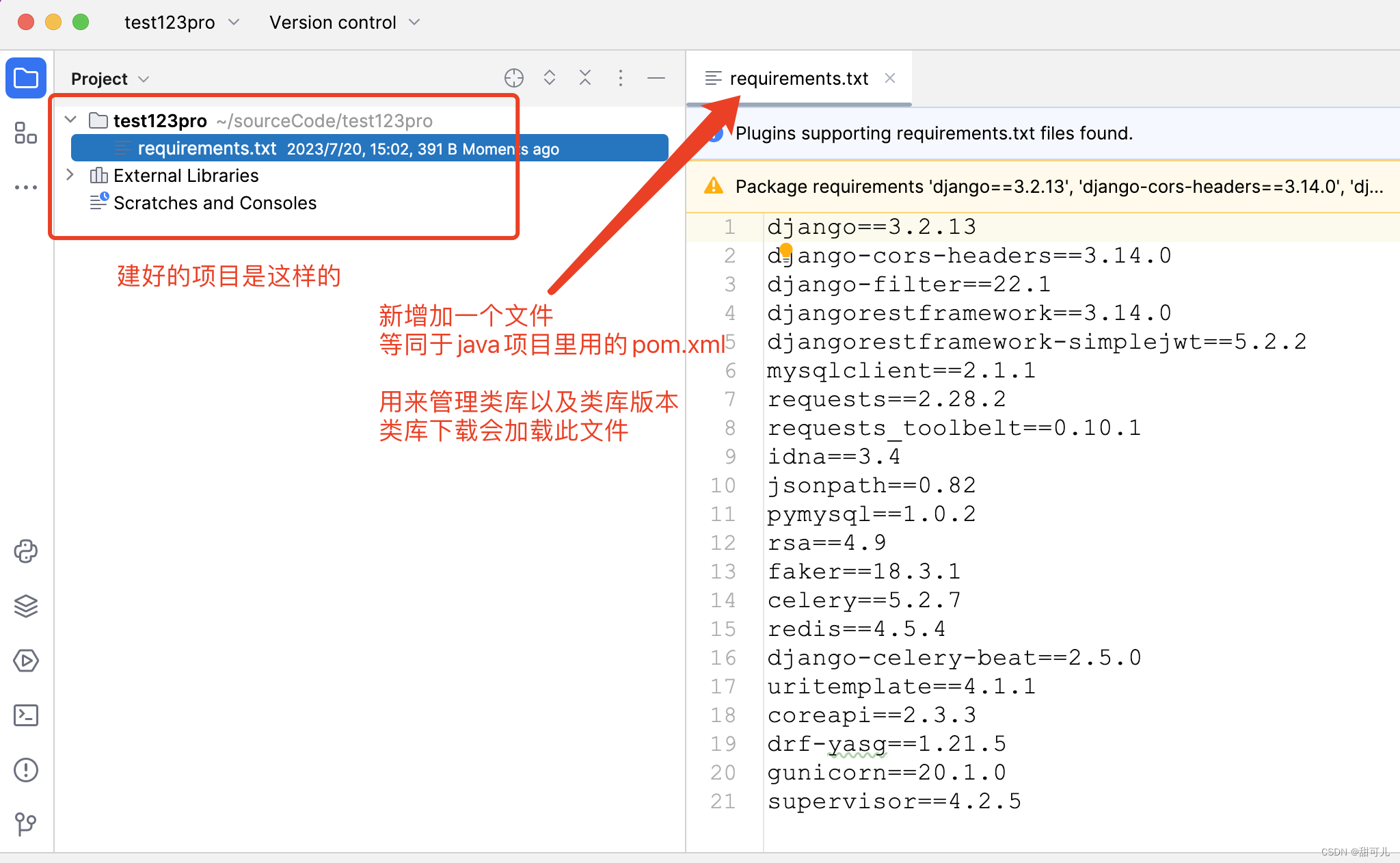Click line djangorestframework-simplejwt==5.2.2

tap(1036, 341)
